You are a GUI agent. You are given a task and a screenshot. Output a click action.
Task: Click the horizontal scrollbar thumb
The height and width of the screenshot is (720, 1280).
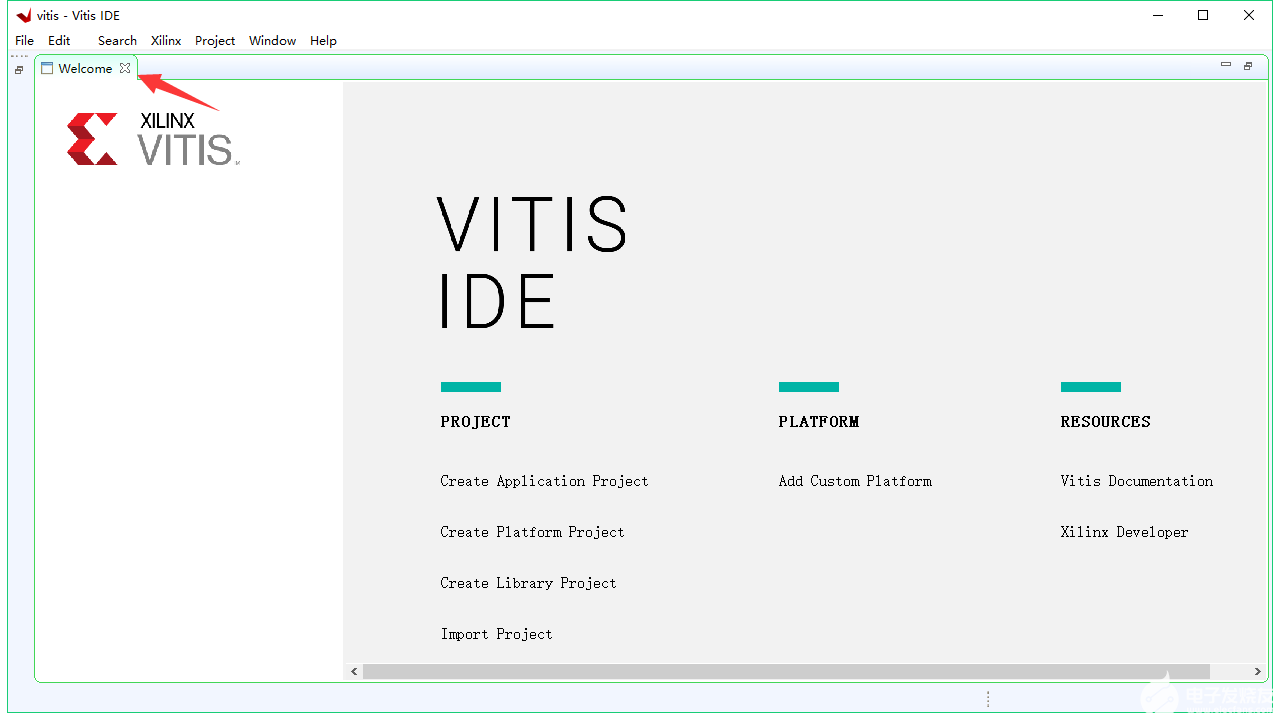(x=786, y=672)
